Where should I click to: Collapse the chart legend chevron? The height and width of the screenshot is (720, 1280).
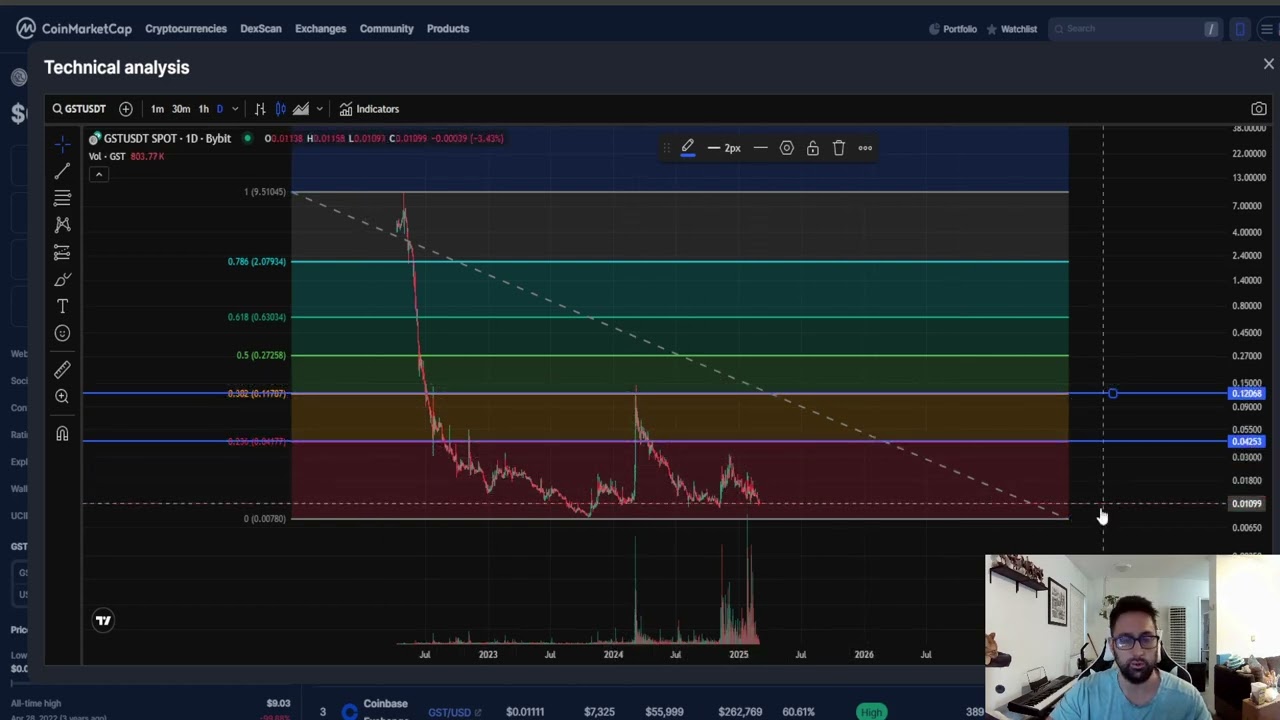[99, 175]
